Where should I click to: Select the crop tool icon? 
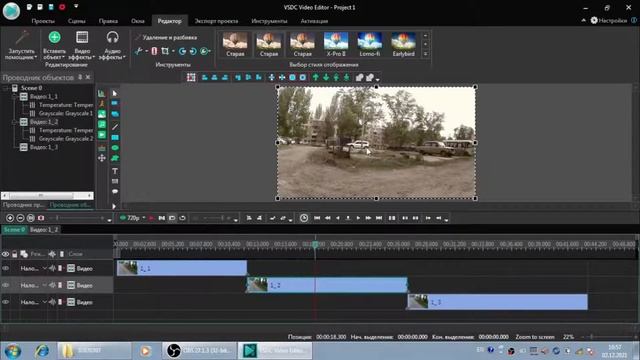tap(165, 51)
